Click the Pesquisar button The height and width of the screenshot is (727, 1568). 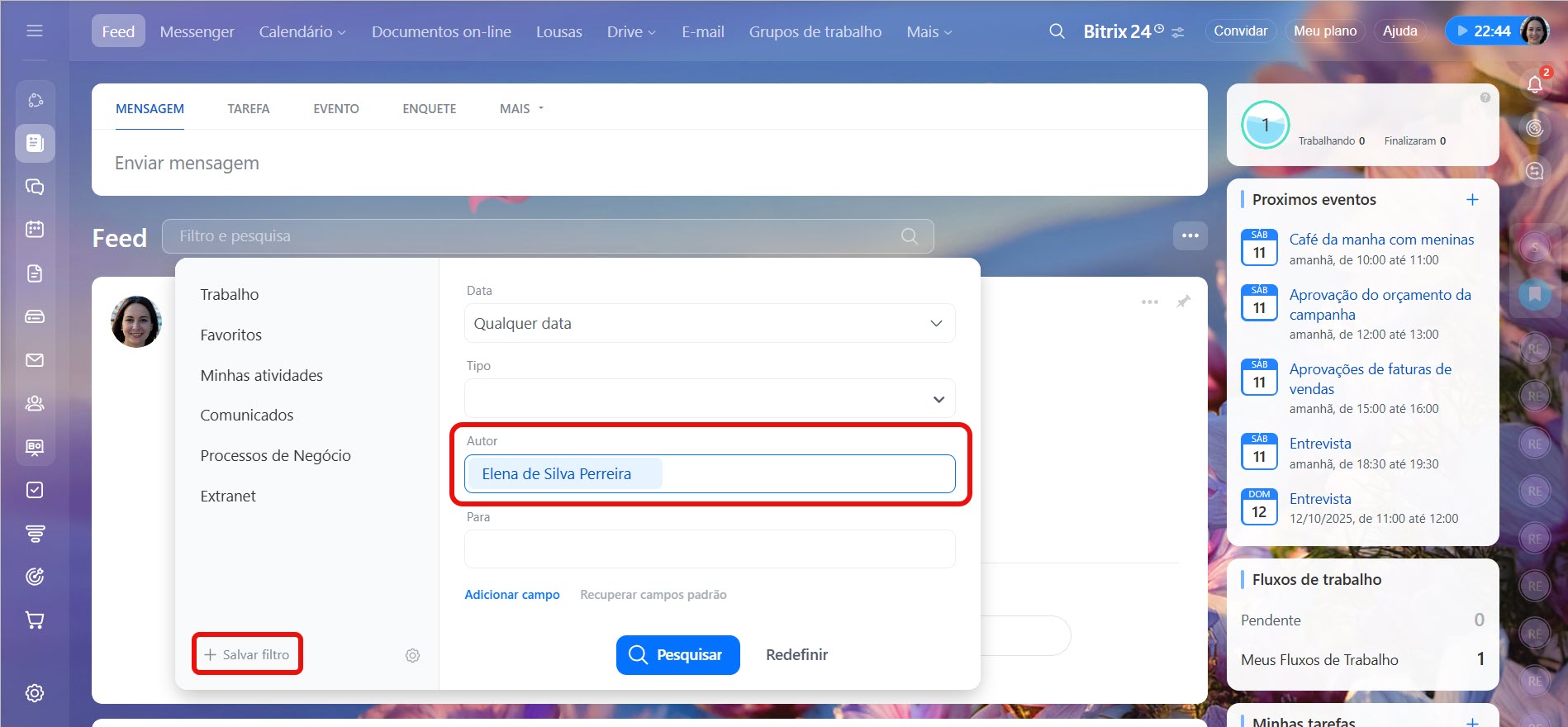point(677,655)
